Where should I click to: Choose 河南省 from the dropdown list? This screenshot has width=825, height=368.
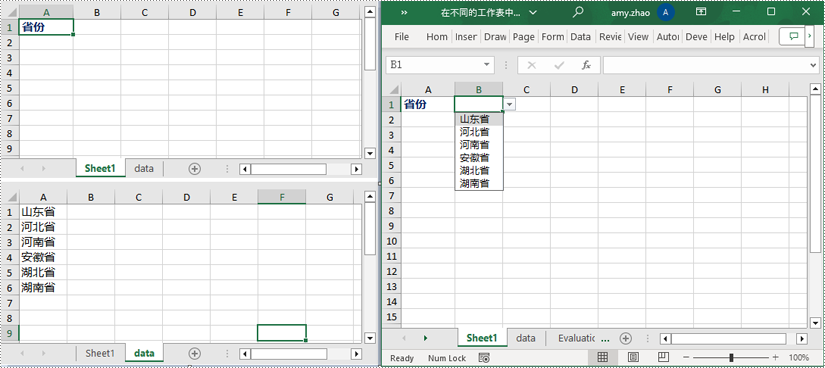coord(479,145)
